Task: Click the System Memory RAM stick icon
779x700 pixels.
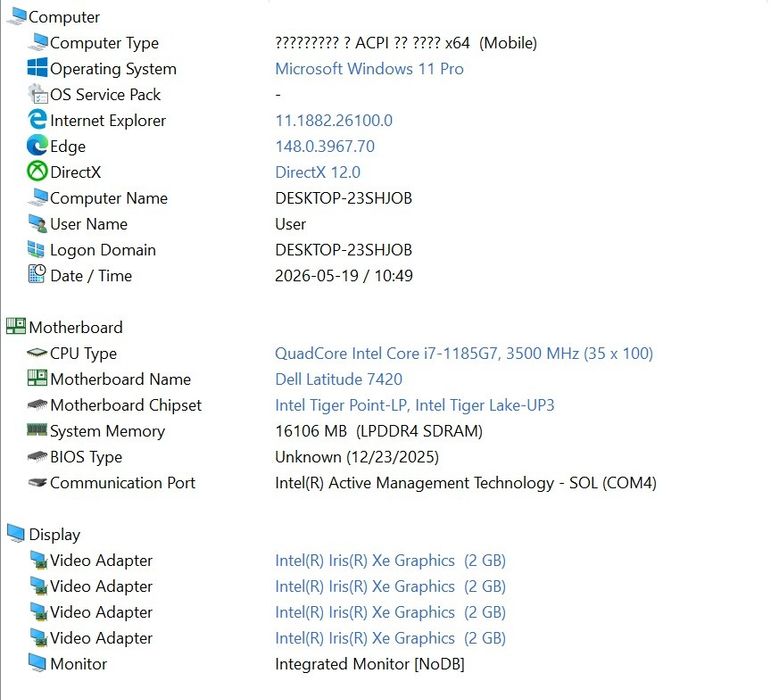Action: pyautogui.click(x=37, y=429)
